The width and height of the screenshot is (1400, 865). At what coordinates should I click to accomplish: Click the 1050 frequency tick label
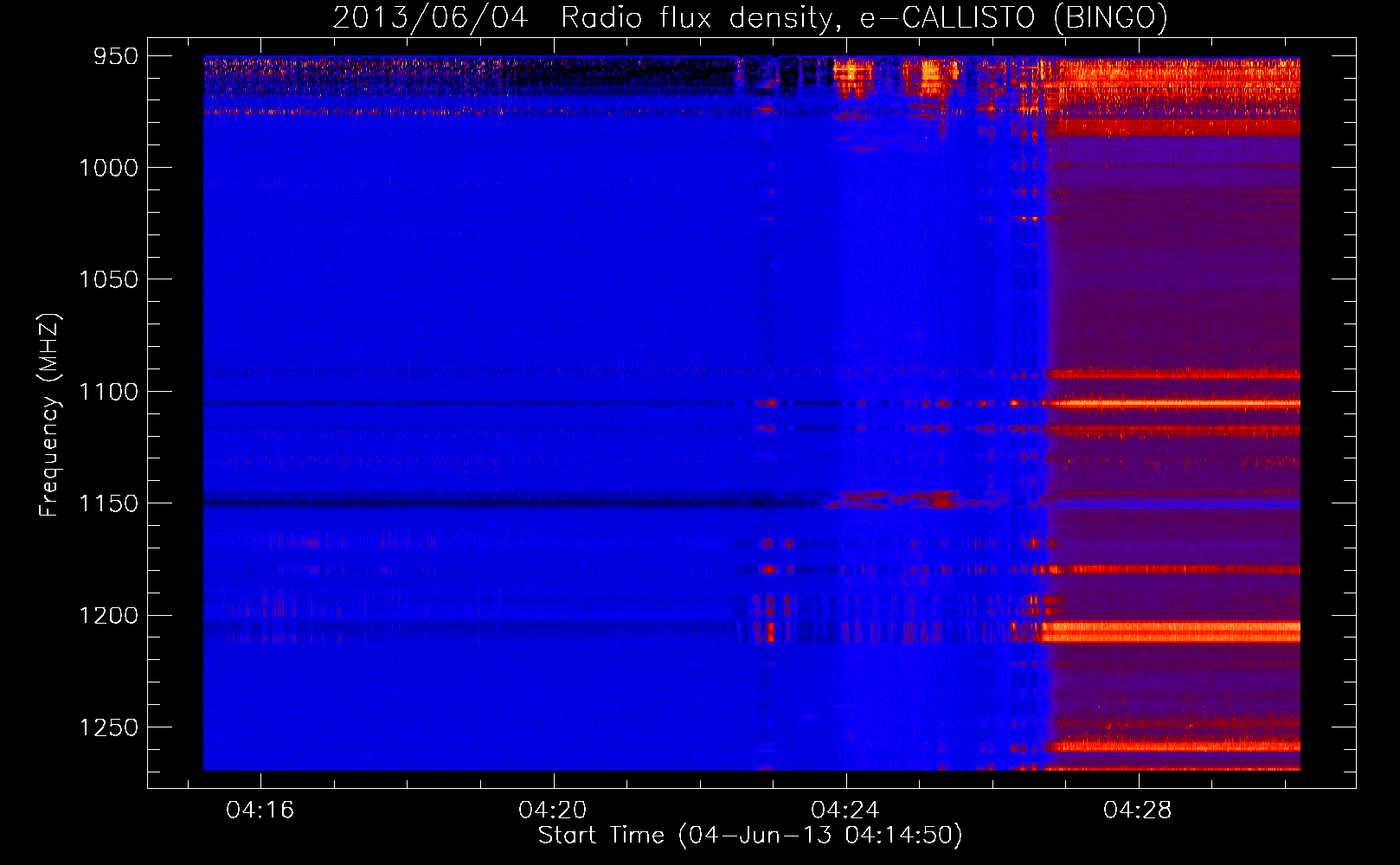pos(109,279)
